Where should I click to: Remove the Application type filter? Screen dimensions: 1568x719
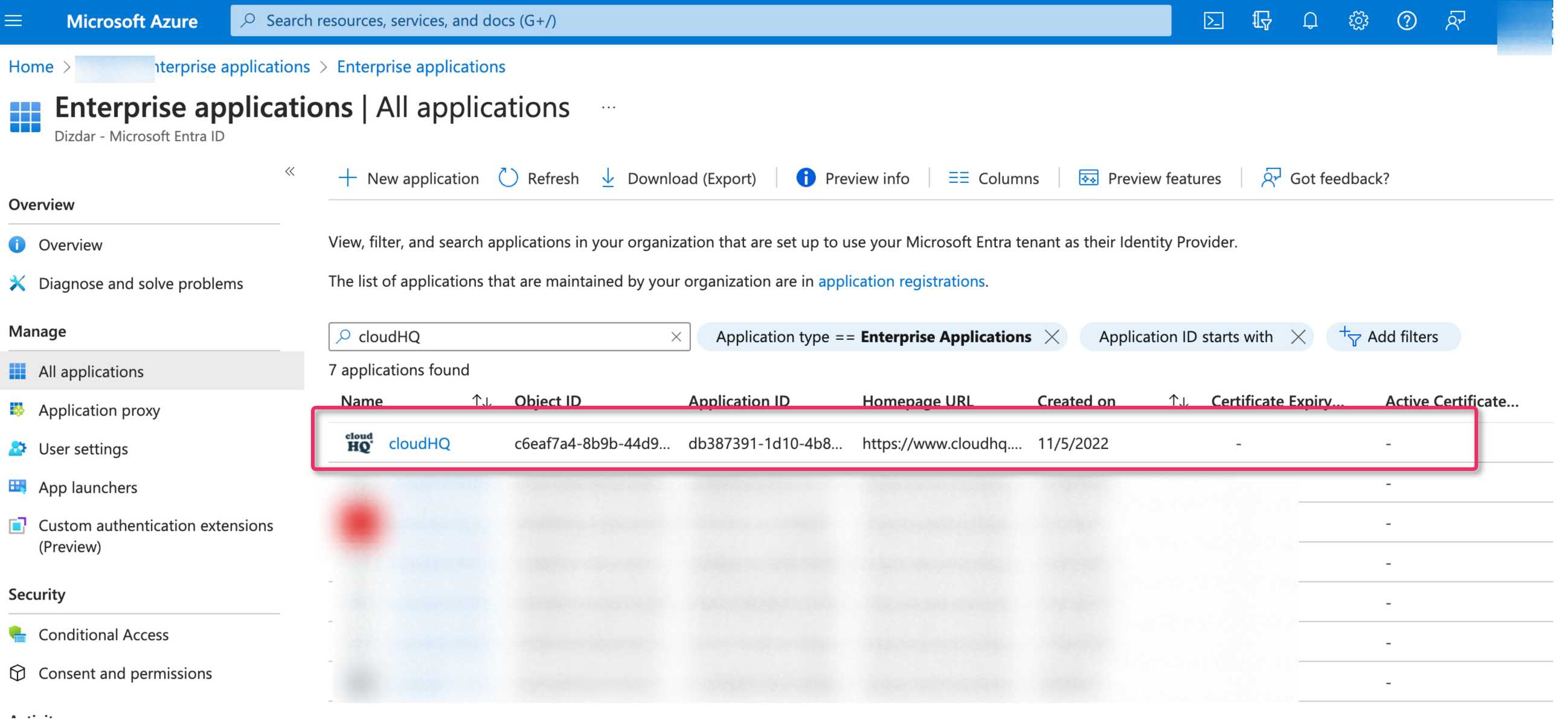click(1051, 336)
